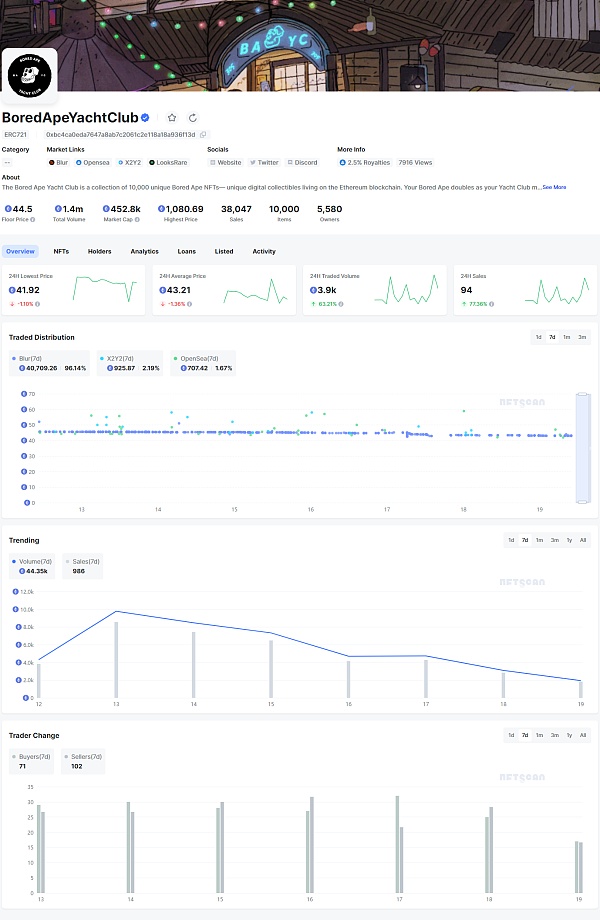Switch to the Holders tab
Viewport: 600px width, 920px height.
click(99, 252)
